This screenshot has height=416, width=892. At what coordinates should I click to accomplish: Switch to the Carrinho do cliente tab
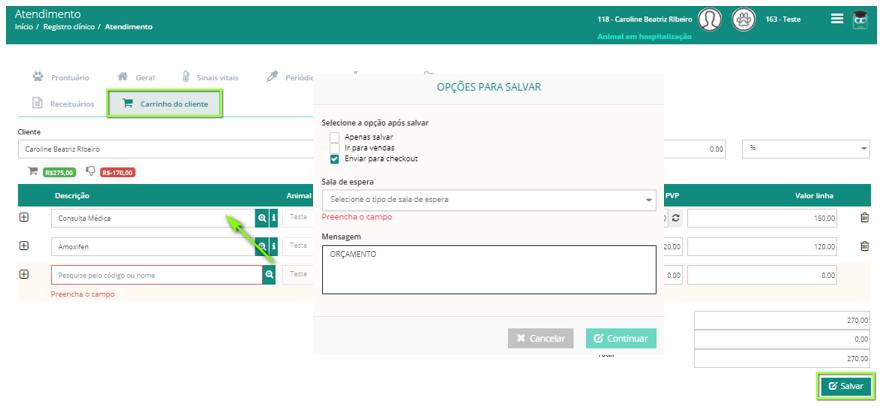click(x=165, y=104)
